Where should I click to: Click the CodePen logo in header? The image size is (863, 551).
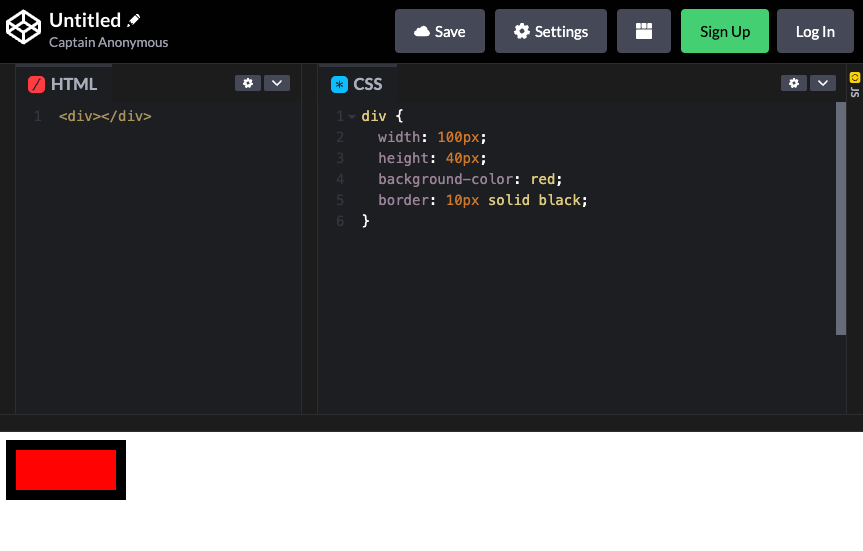[23, 27]
